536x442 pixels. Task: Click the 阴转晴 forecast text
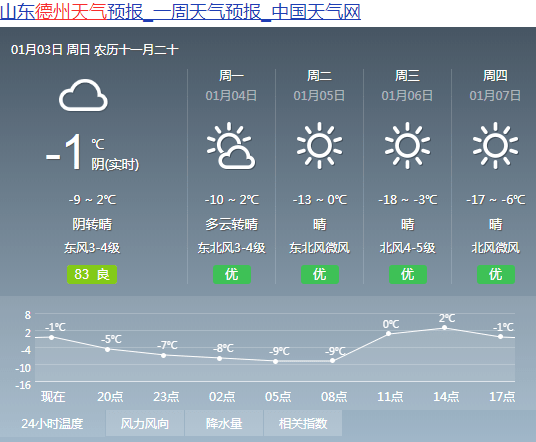pos(92,224)
